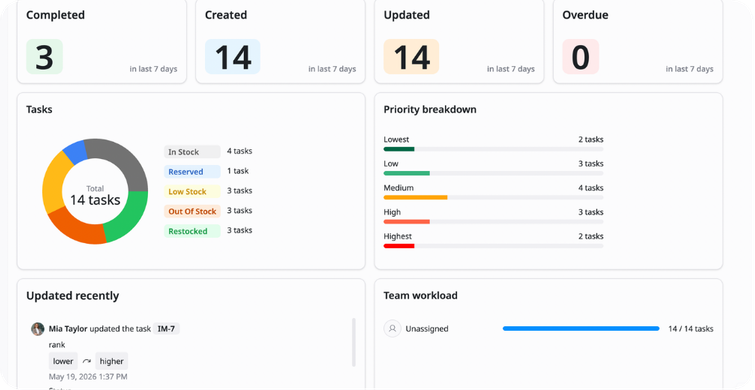
Task: Select the Restocked status legend label
Action: (192, 231)
